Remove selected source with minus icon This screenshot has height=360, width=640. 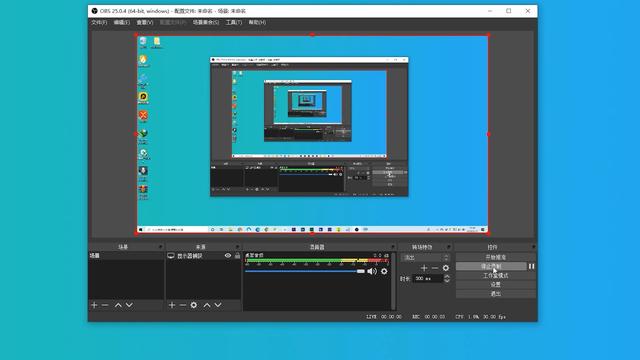pos(183,305)
